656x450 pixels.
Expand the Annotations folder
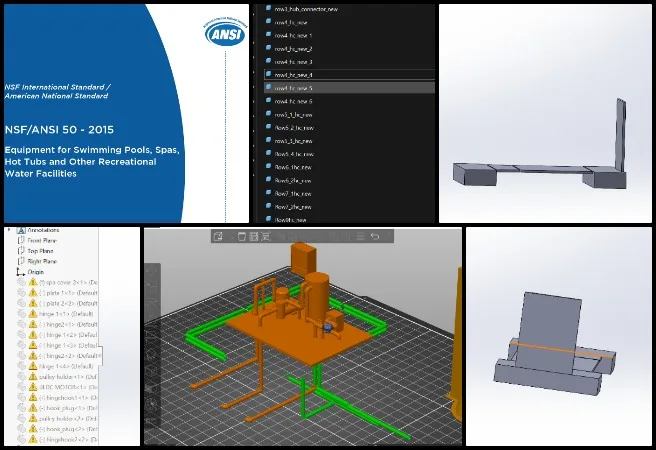pyautogui.click(x=9, y=230)
